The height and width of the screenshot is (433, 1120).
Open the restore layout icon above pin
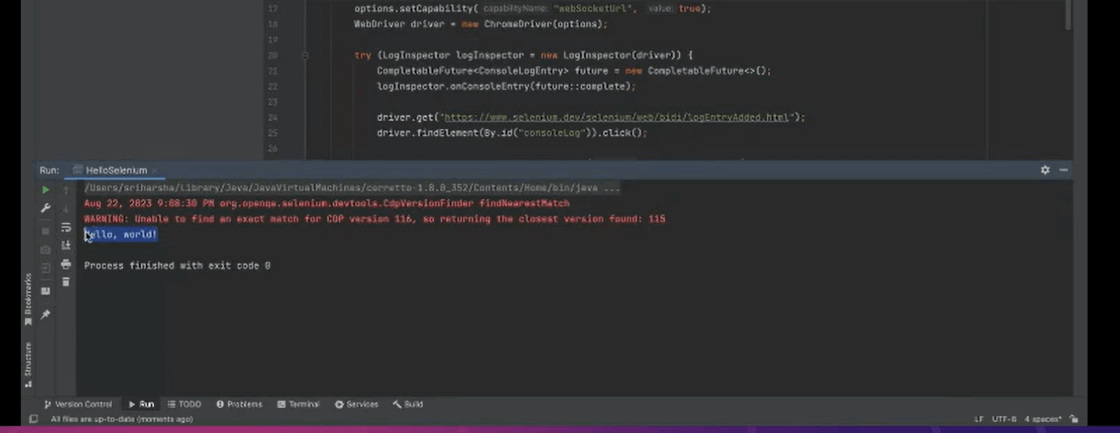click(x=46, y=291)
